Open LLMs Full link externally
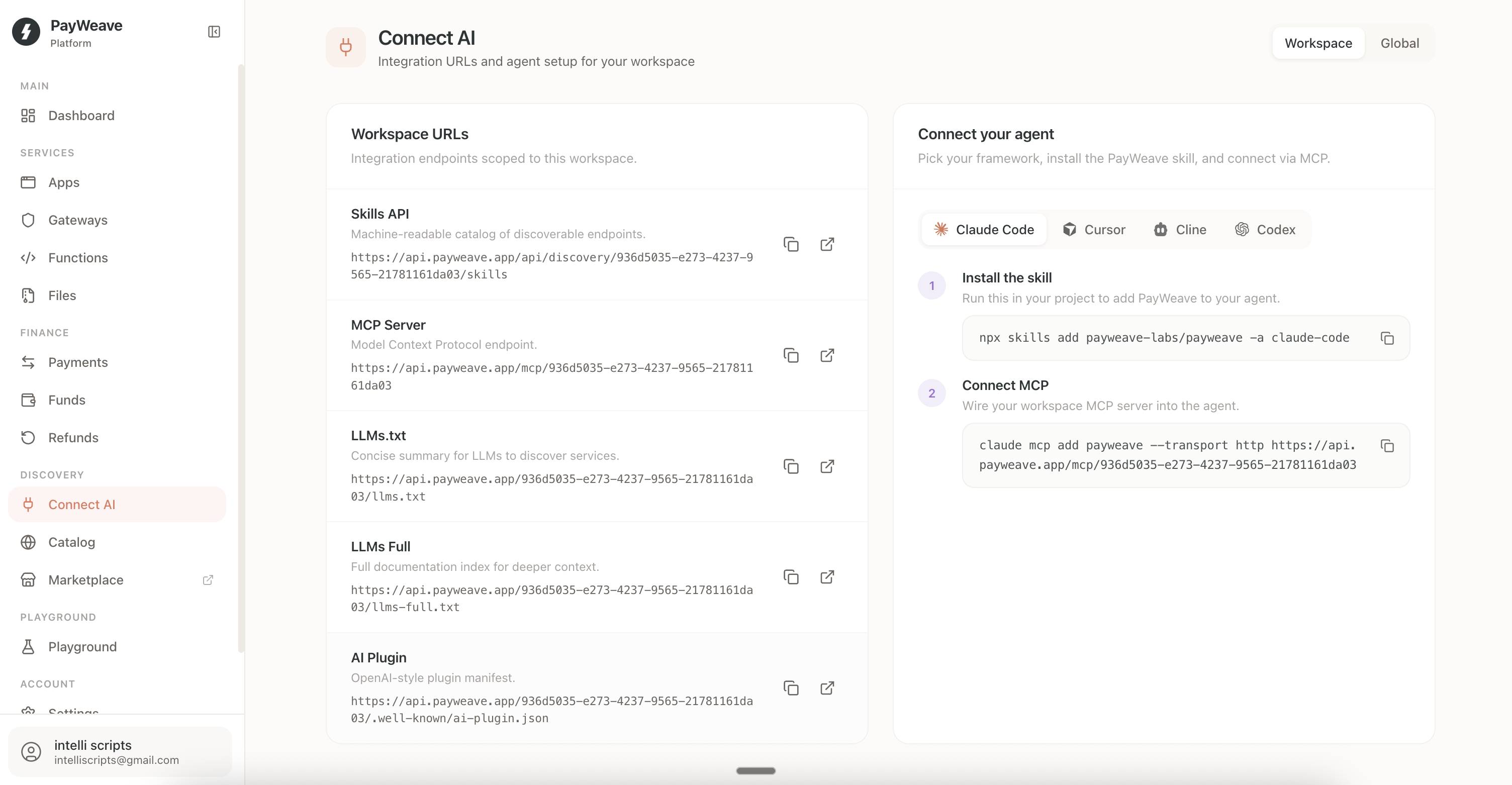This screenshot has width=1512, height=785. [x=826, y=577]
